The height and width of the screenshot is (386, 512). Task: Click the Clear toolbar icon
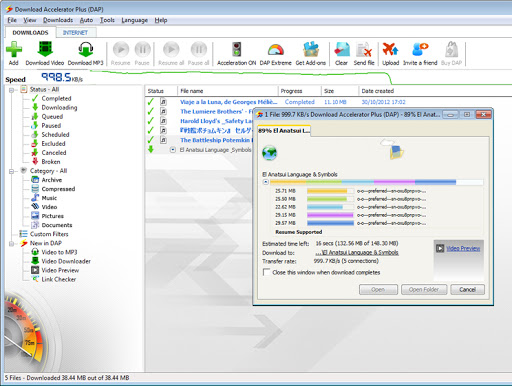(x=342, y=50)
